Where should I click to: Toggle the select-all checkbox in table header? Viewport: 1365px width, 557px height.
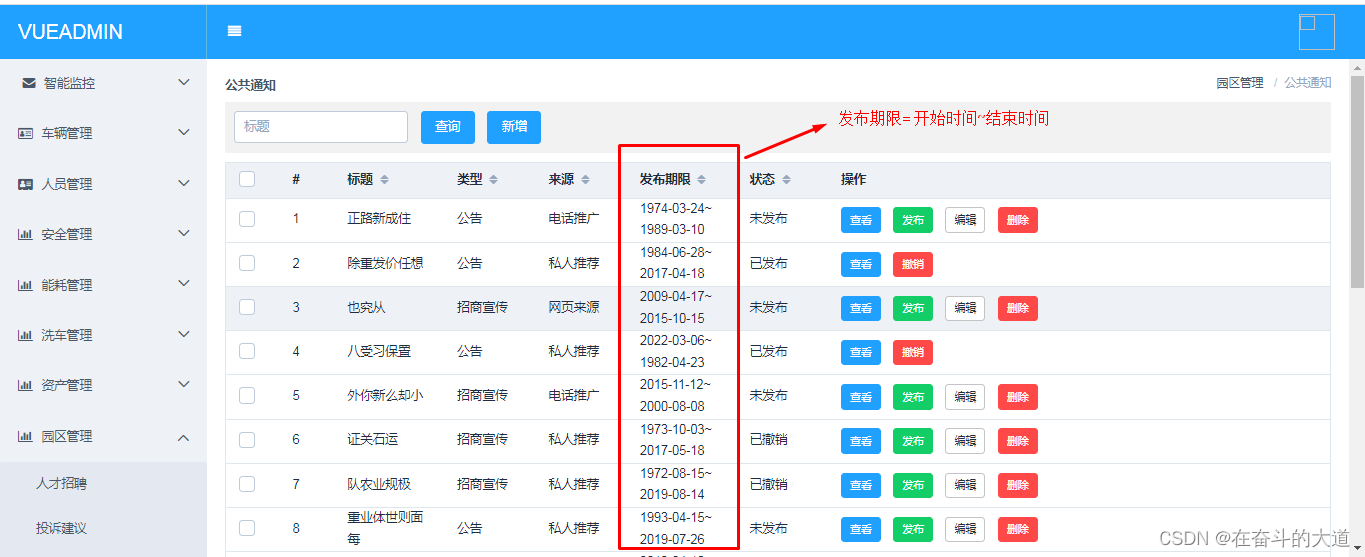247,179
